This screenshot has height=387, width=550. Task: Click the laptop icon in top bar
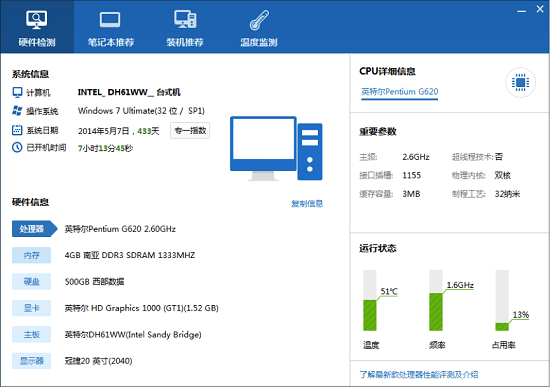(x=110, y=20)
